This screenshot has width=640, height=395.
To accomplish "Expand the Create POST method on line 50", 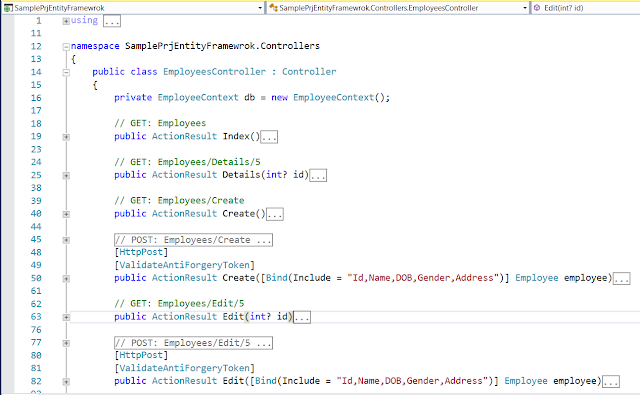I will tap(66, 279).
